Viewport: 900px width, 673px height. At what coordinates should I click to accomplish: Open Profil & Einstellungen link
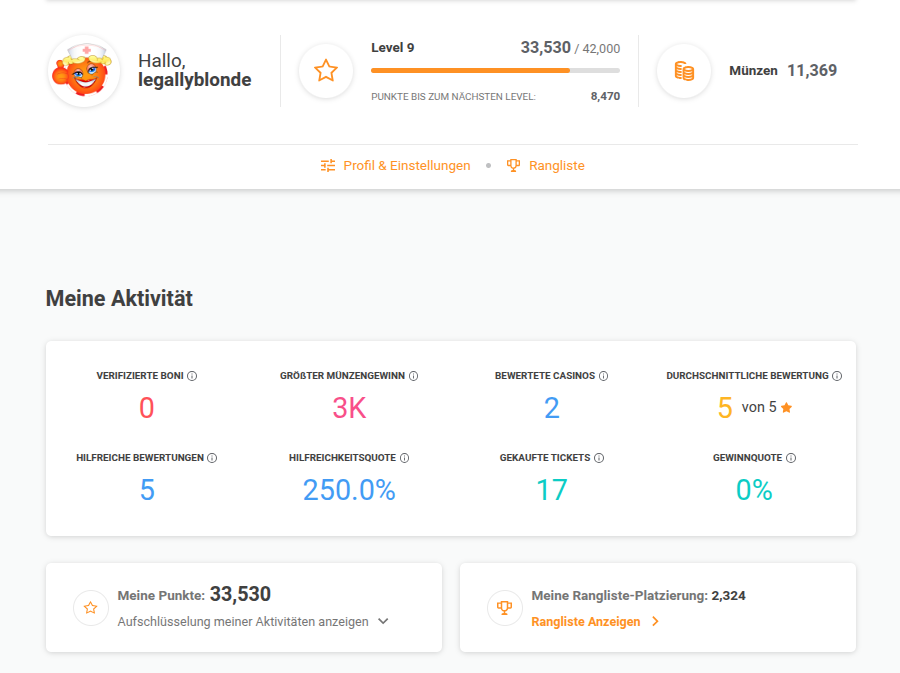[x=406, y=166]
